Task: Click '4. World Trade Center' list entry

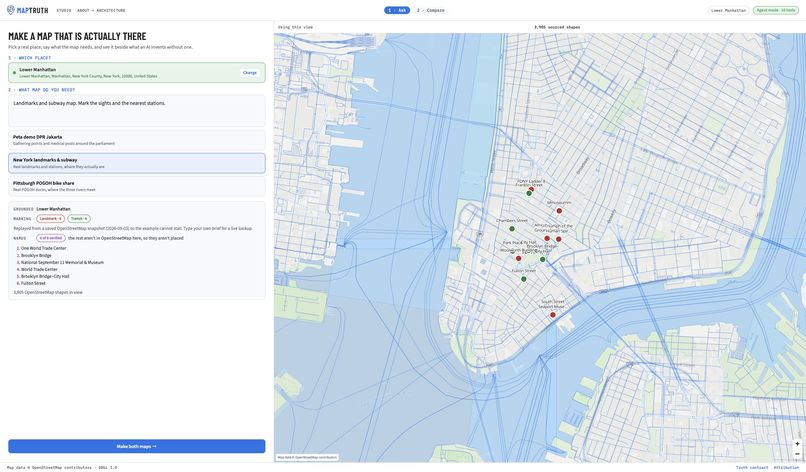Action: point(37,269)
